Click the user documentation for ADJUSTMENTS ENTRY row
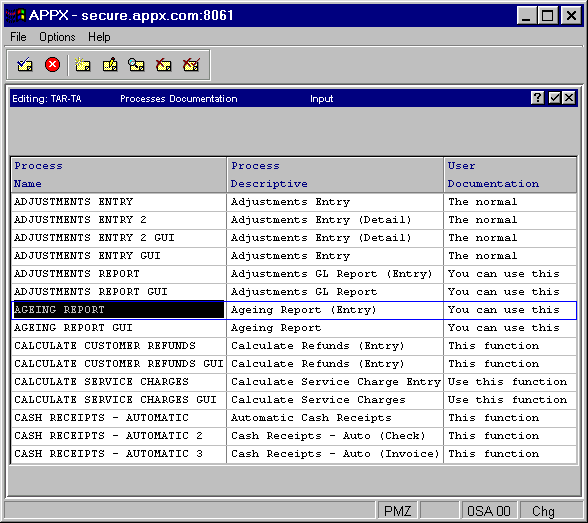 click(x=510, y=202)
